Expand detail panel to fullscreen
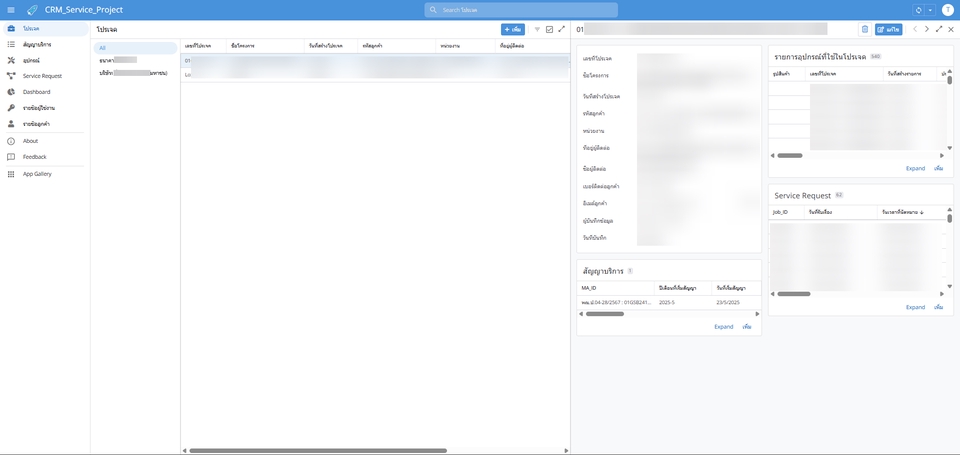Image resolution: width=960 pixels, height=455 pixels. click(939, 29)
